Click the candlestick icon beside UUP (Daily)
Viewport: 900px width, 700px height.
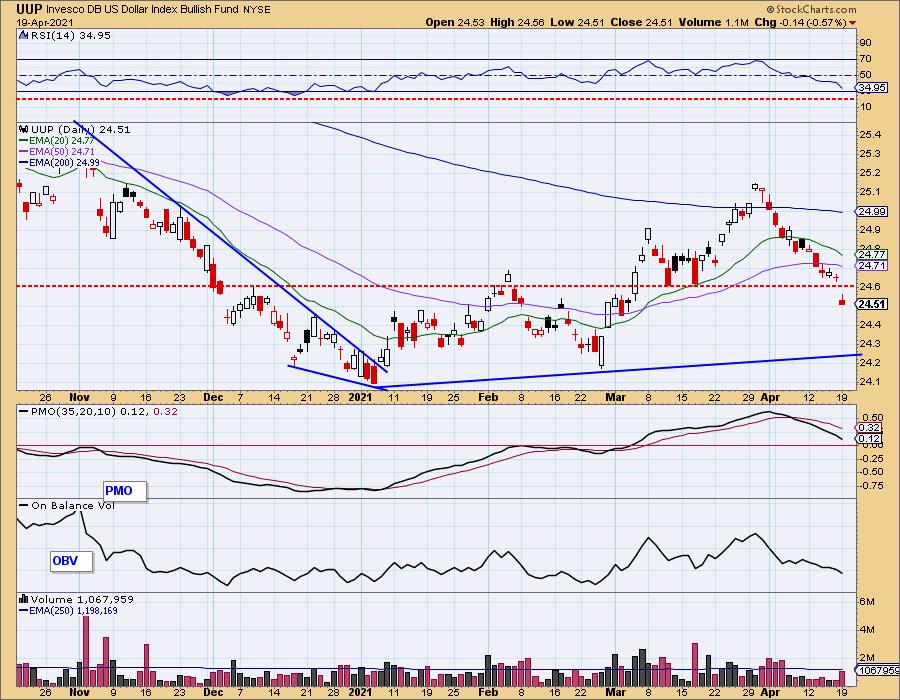(24, 129)
